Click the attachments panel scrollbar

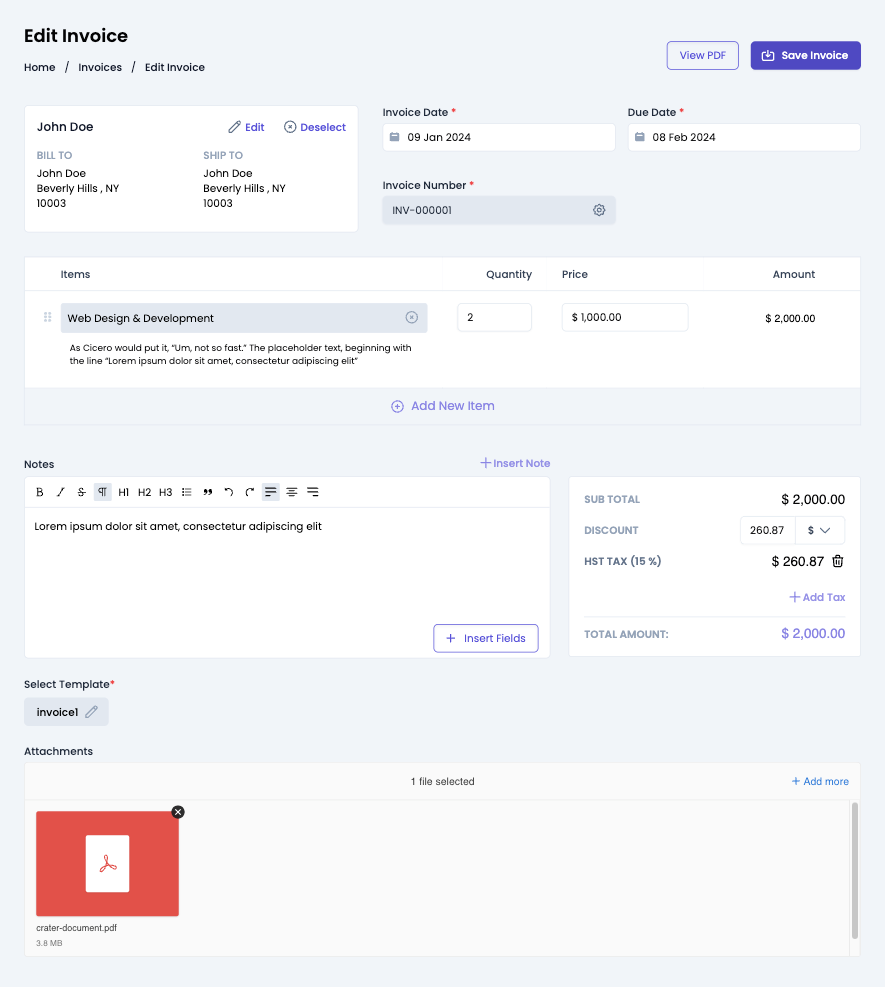(x=855, y=871)
